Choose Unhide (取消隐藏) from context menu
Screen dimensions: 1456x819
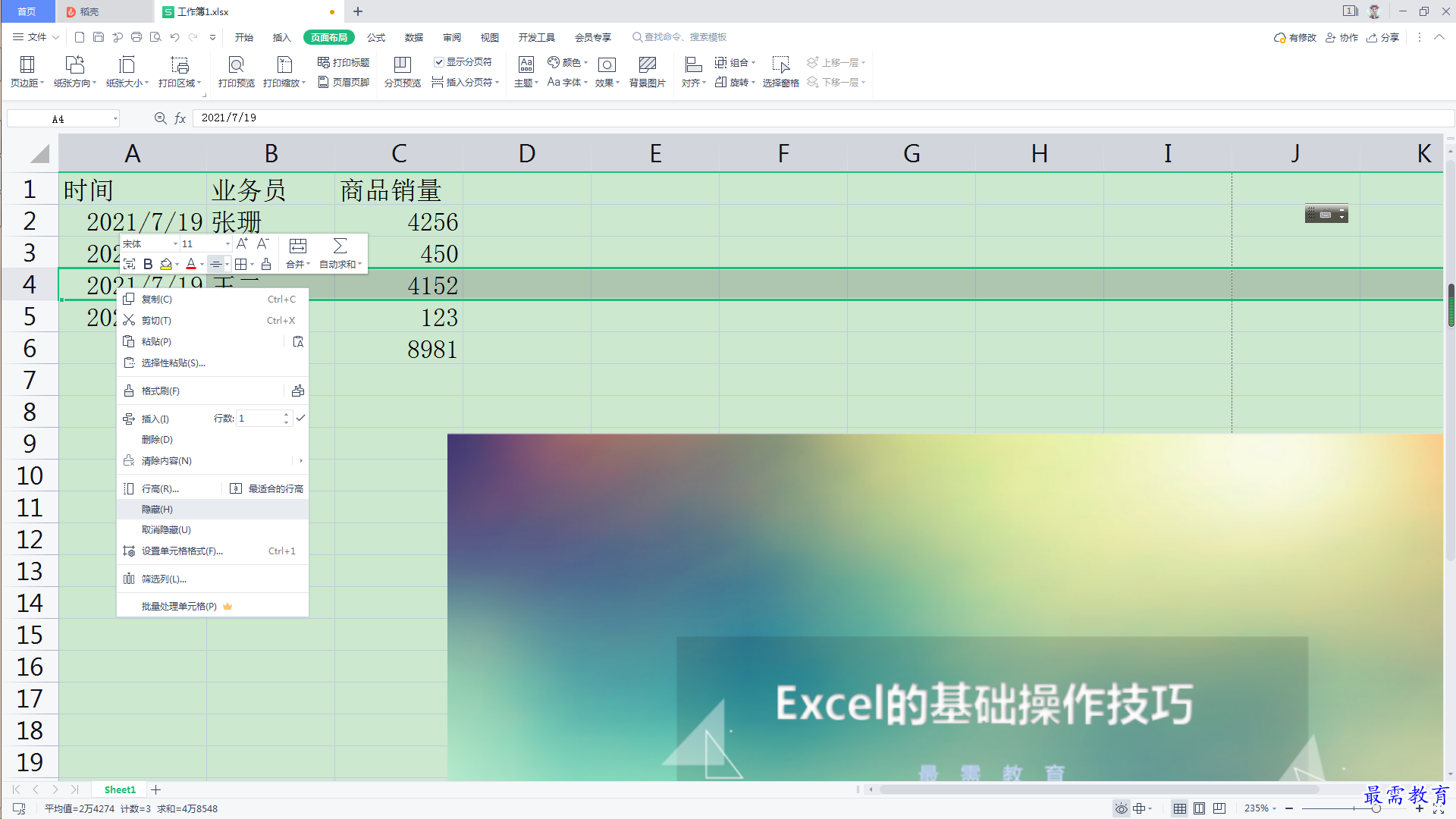212,529
